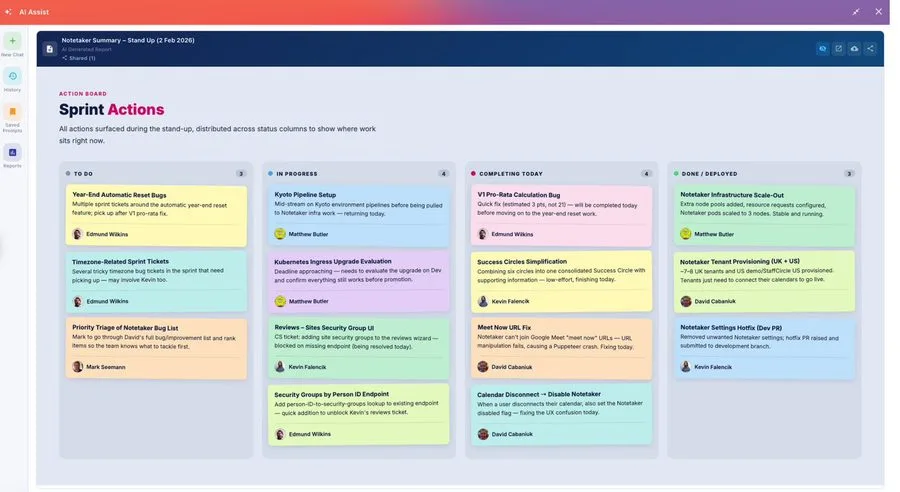The width and height of the screenshot is (900, 492).
Task: Click Kevin Falencik avatar on Reviews – Sites card
Action: pos(280,366)
